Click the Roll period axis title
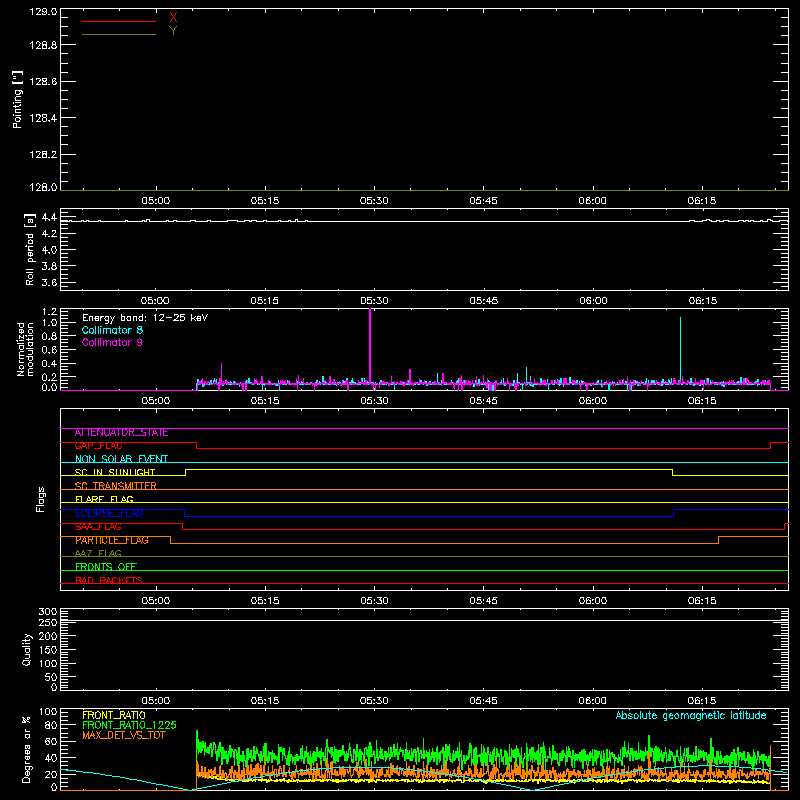 click(x=29, y=249)
